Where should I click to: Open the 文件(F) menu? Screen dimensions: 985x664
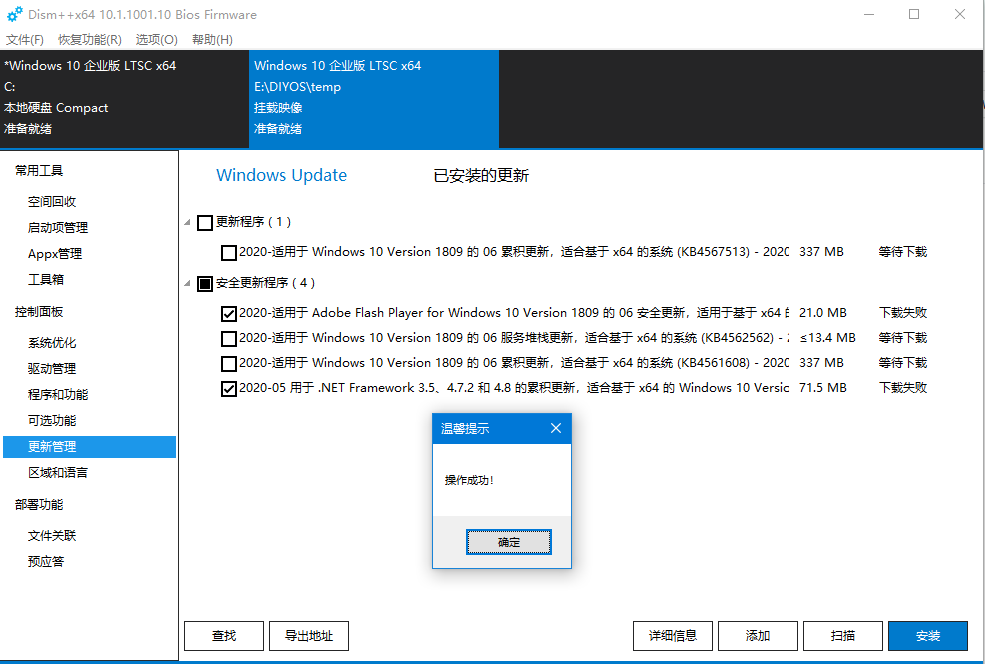point(24,40)
